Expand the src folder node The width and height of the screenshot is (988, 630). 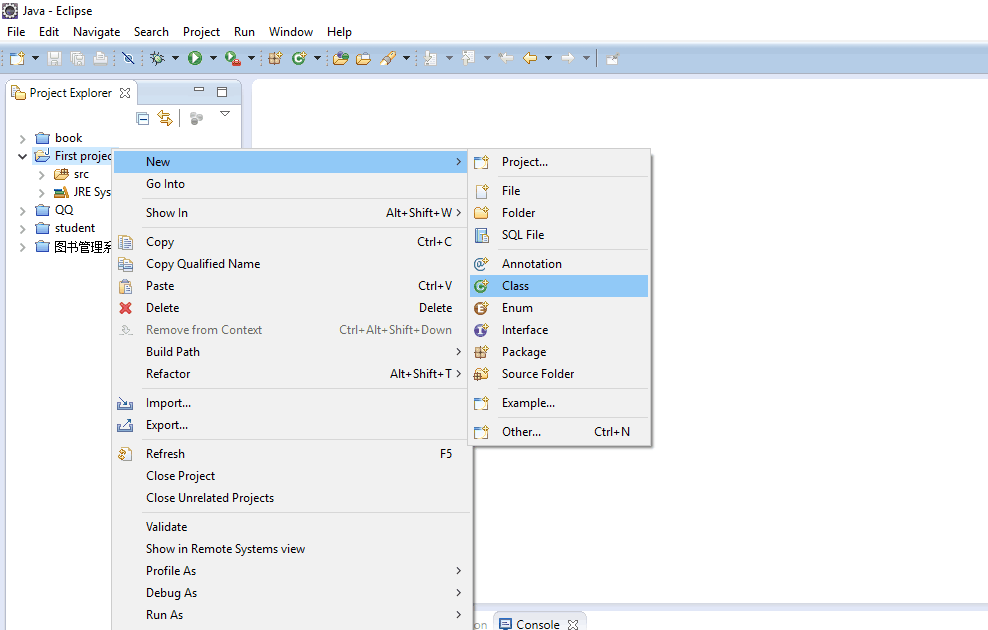tap(42, 175)
